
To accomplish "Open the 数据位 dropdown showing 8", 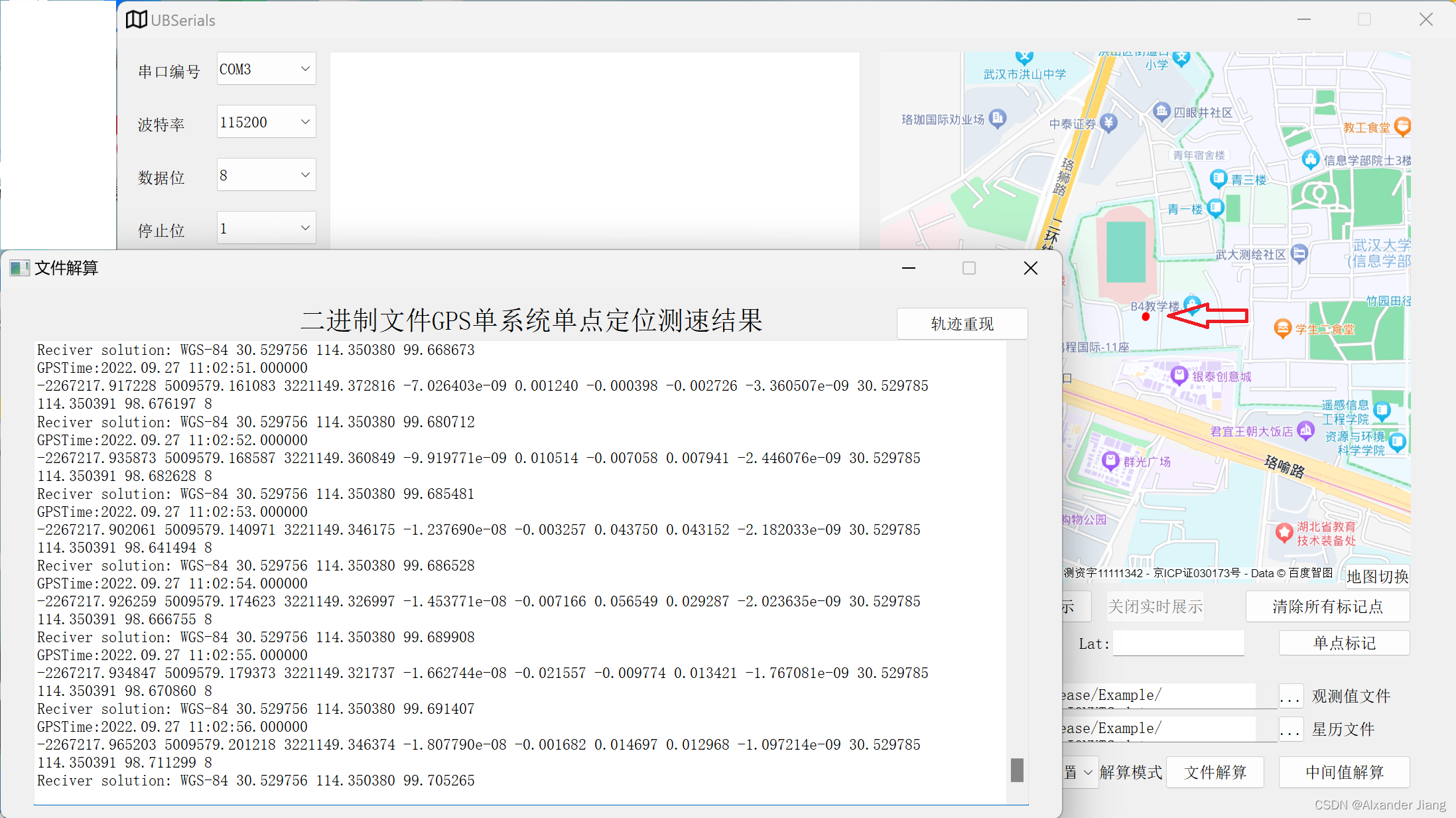I will (x=266, y=175).
